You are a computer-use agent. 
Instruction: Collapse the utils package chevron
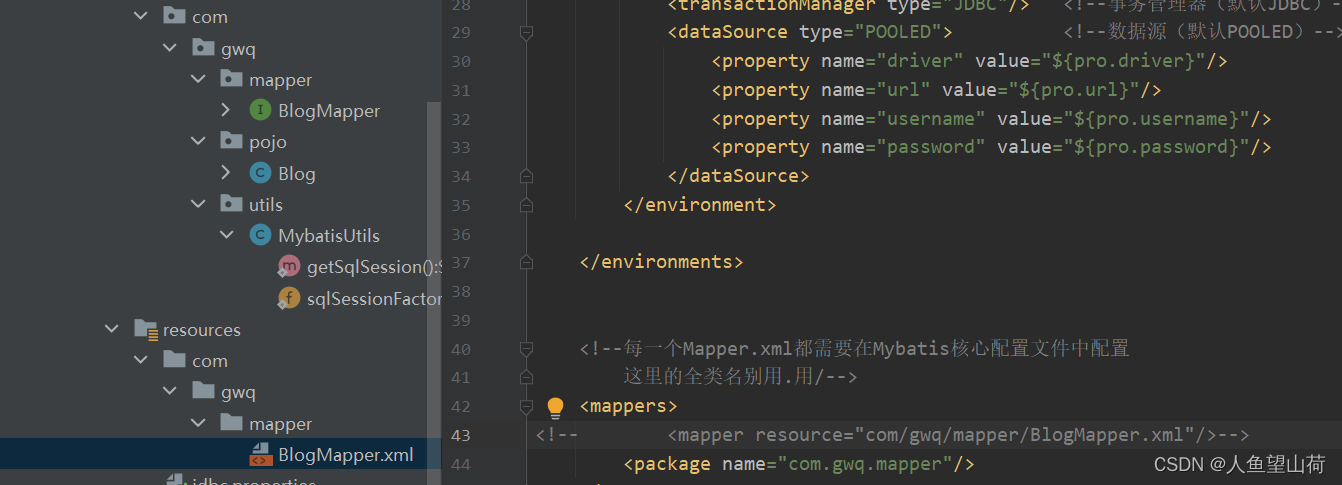[198, 204]
